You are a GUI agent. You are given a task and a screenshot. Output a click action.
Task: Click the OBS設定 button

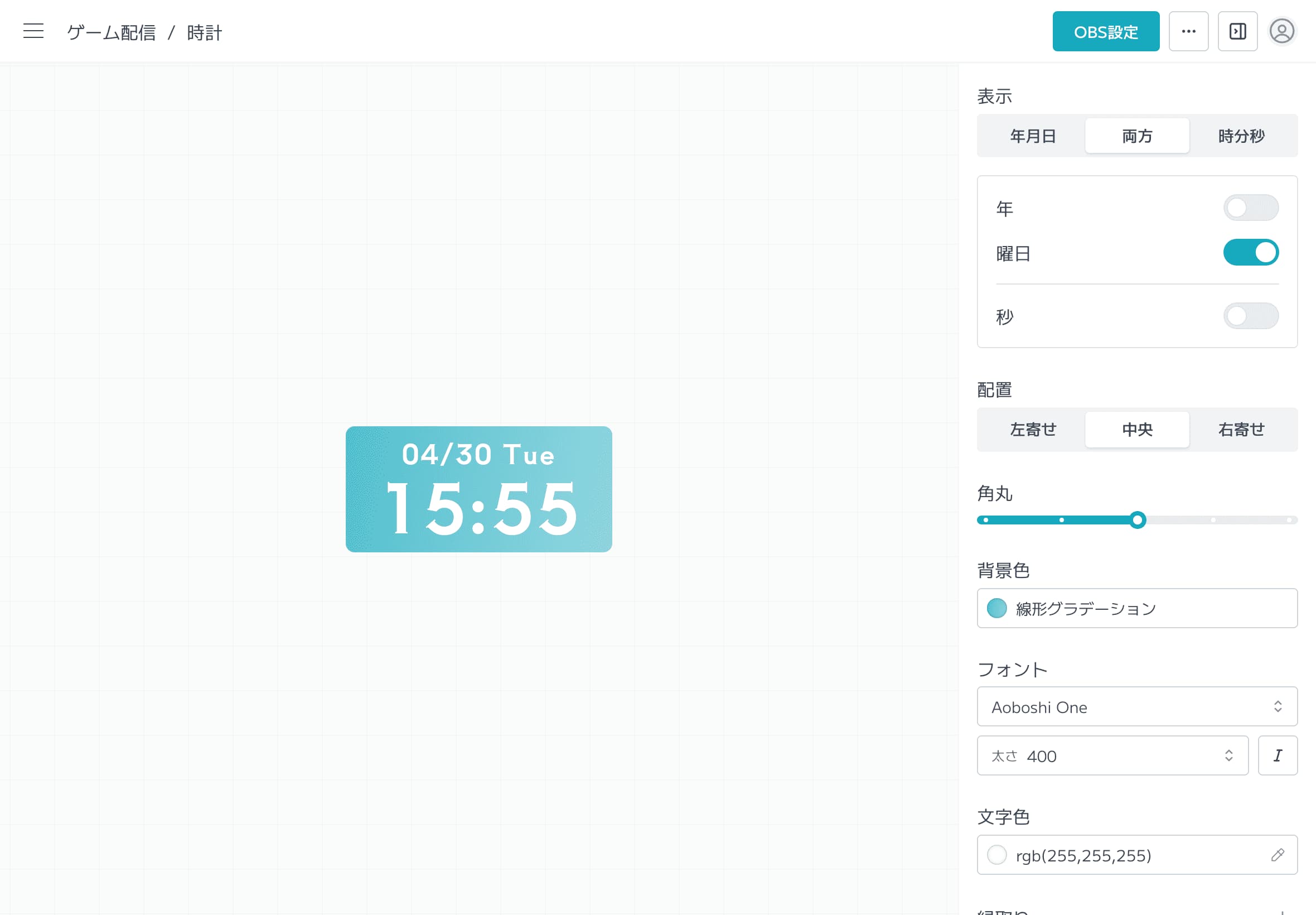click(1105, 31)
